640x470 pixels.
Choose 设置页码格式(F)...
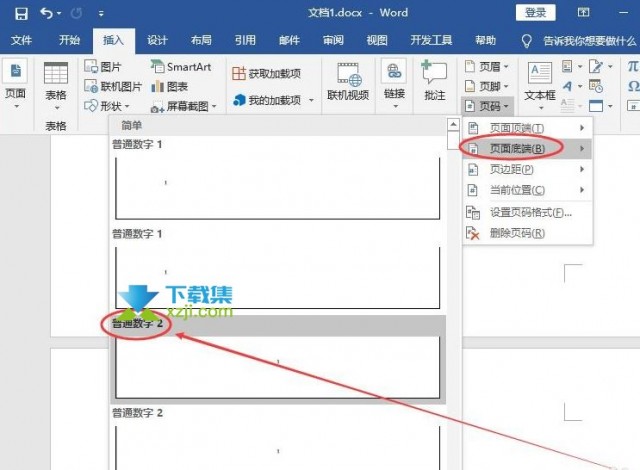pyautogui.click(x=527, y=213)
